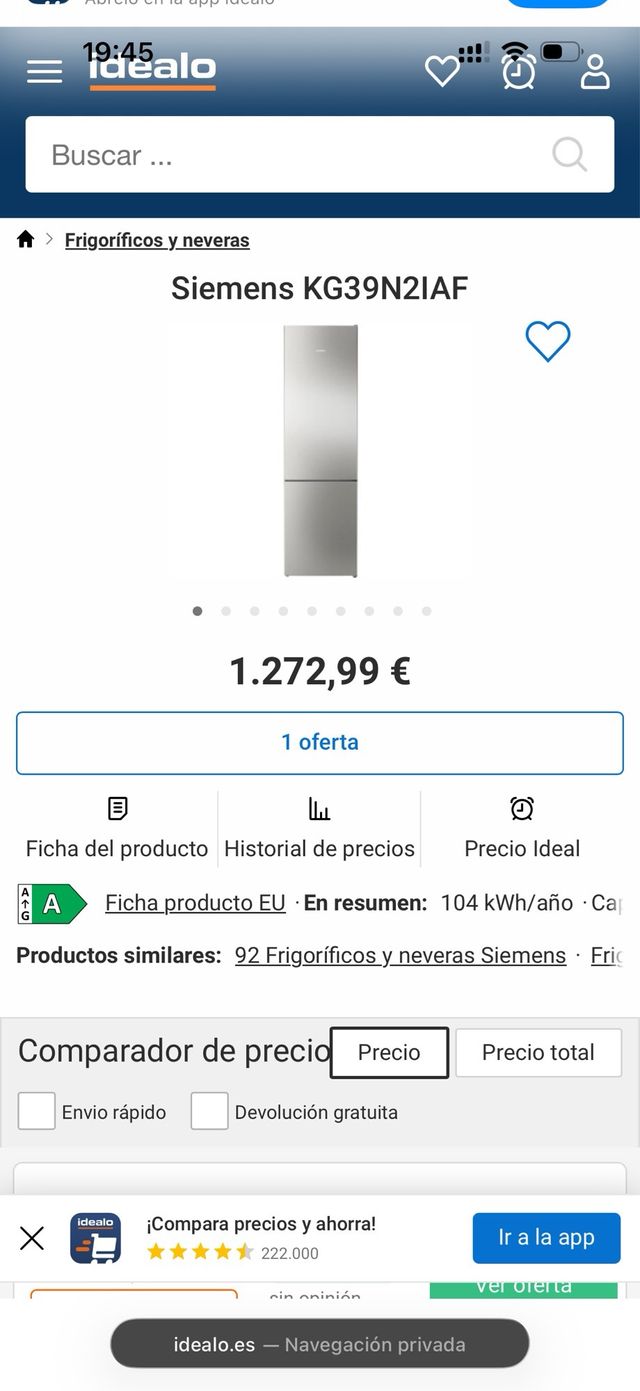Open the user account icon
Viewport: 640px width, 1391px height.
click(x=595, y=71)
